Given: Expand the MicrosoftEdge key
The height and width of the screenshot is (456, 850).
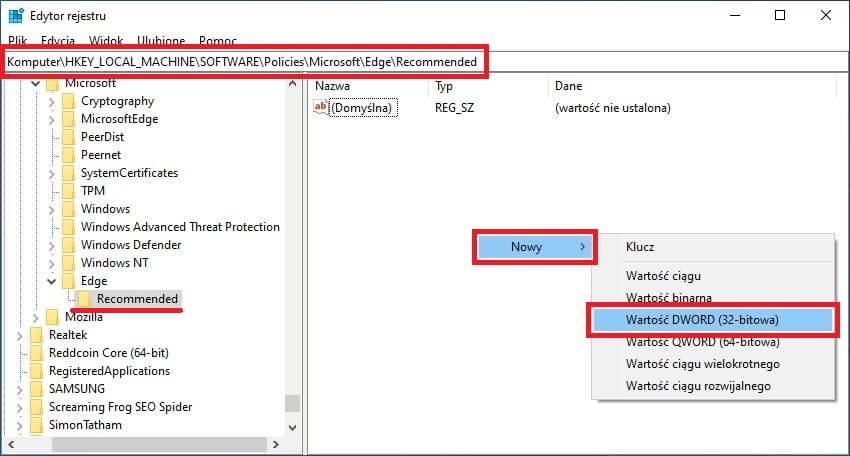Looking at the screenshot, I should (51, 120).
